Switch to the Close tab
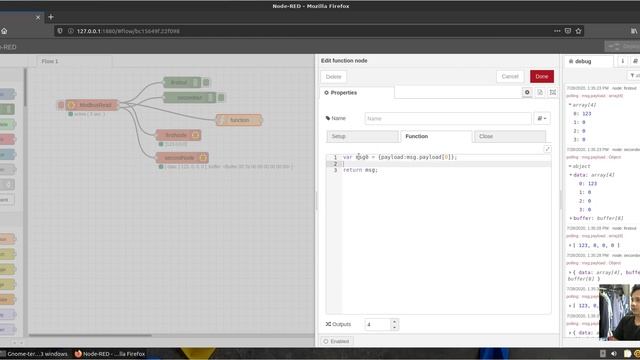640x360 pixels. pyautogui.click(x=509, y=136)
